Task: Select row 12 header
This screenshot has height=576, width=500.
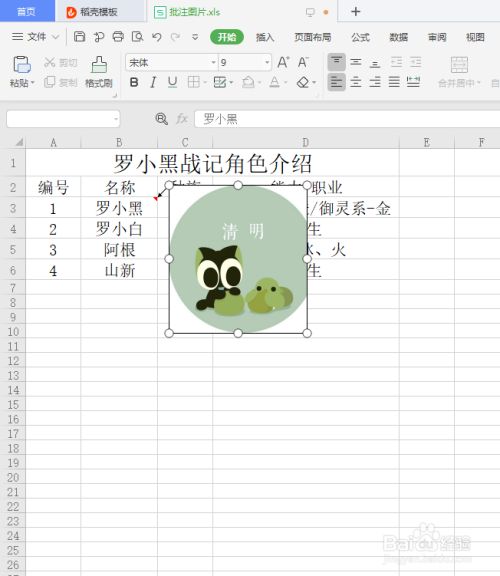Action: pyautogui.click(x=13, y=361)
